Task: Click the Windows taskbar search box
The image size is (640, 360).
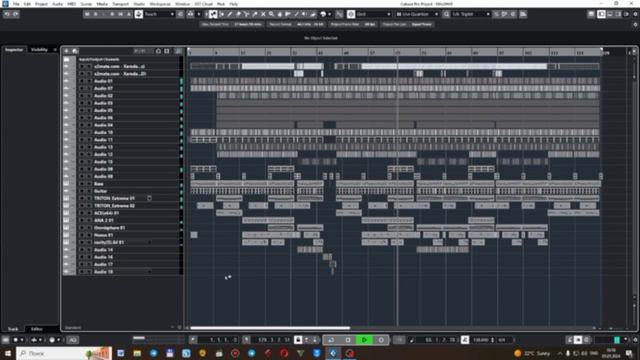Action: [x=64, y=353]
